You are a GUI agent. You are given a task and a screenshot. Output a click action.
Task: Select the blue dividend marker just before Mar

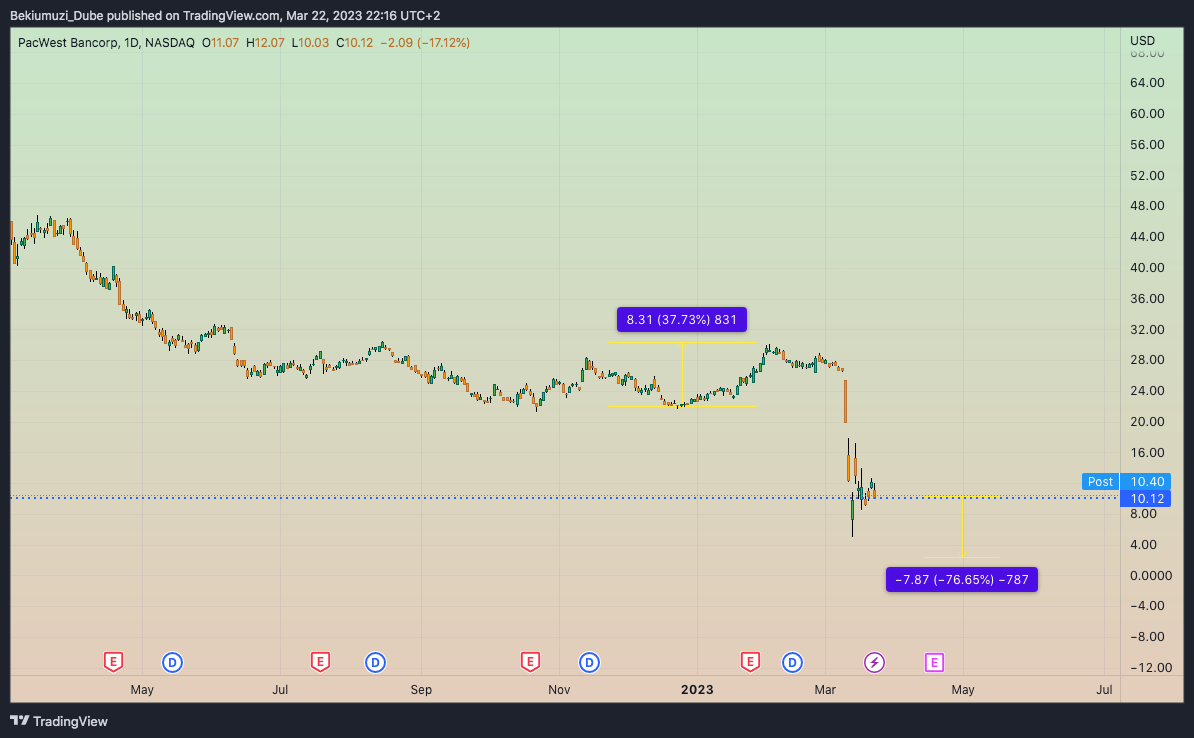click(792, 663)
